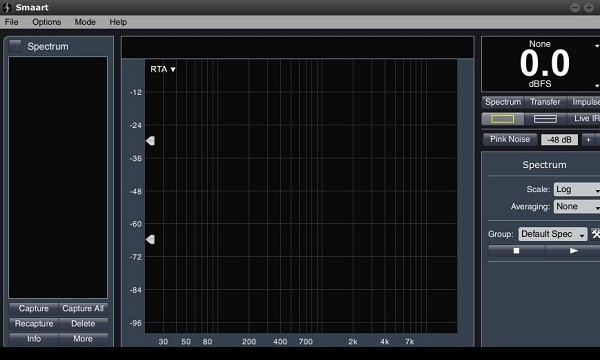Toggle the Spectrum data bar square button
This screenshot has width=600, height=360.
(x=15, y=46)
